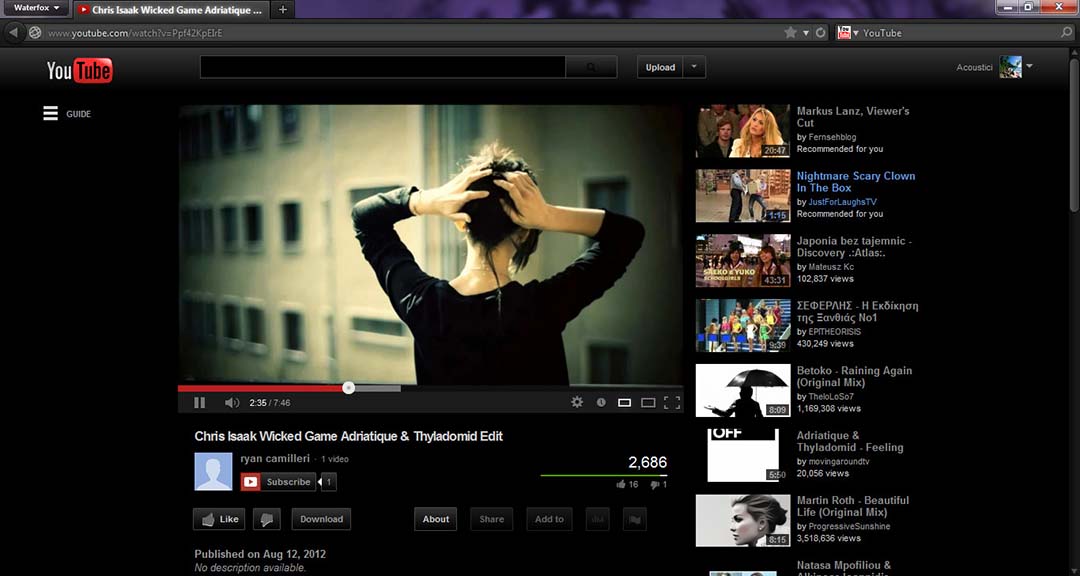Screen dimensions: 1080x576
Task: Open the Share options for the video
Action: [x=491, y=519]
